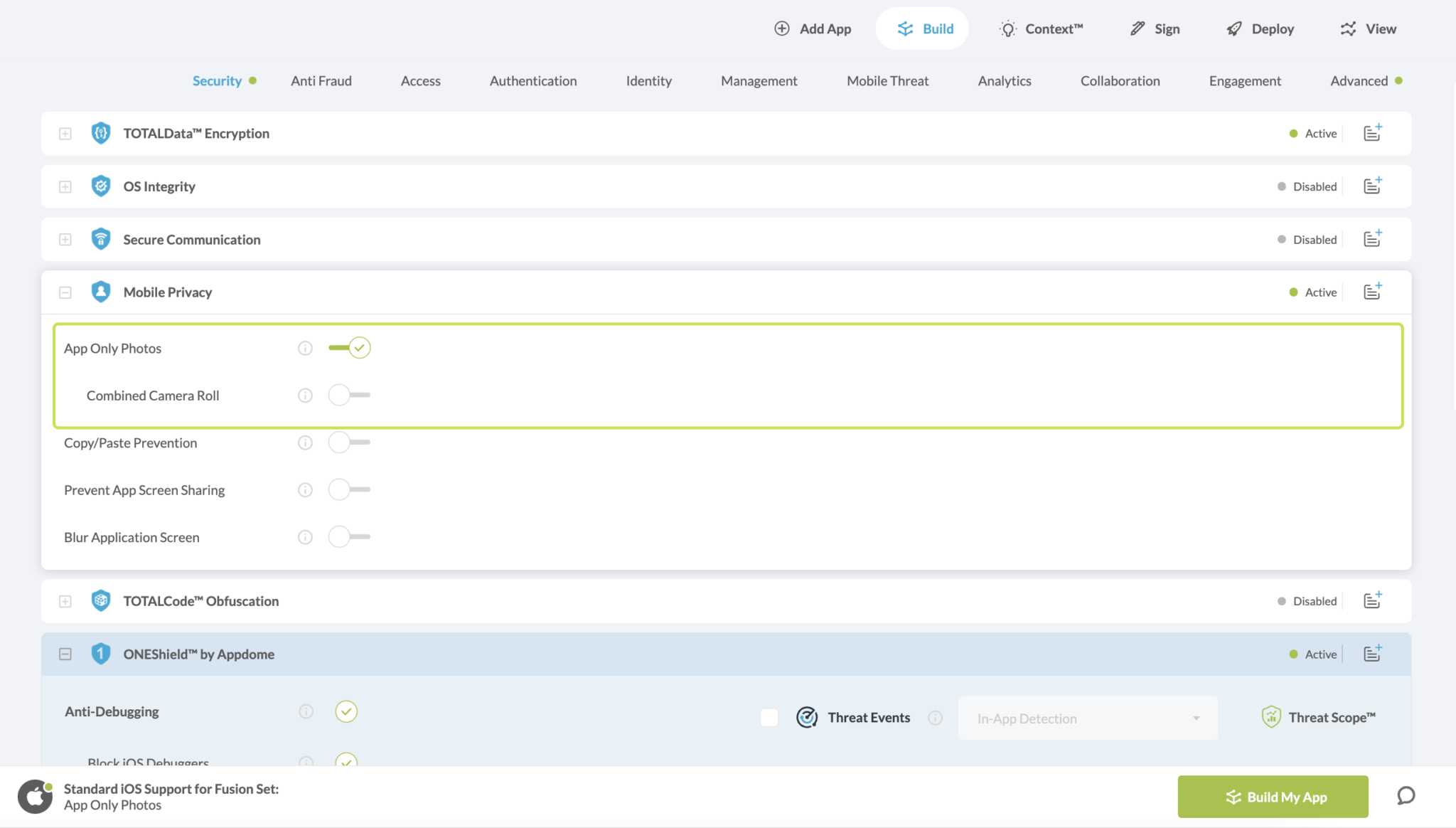Click the Add App plus icon

tap(781, 28)
